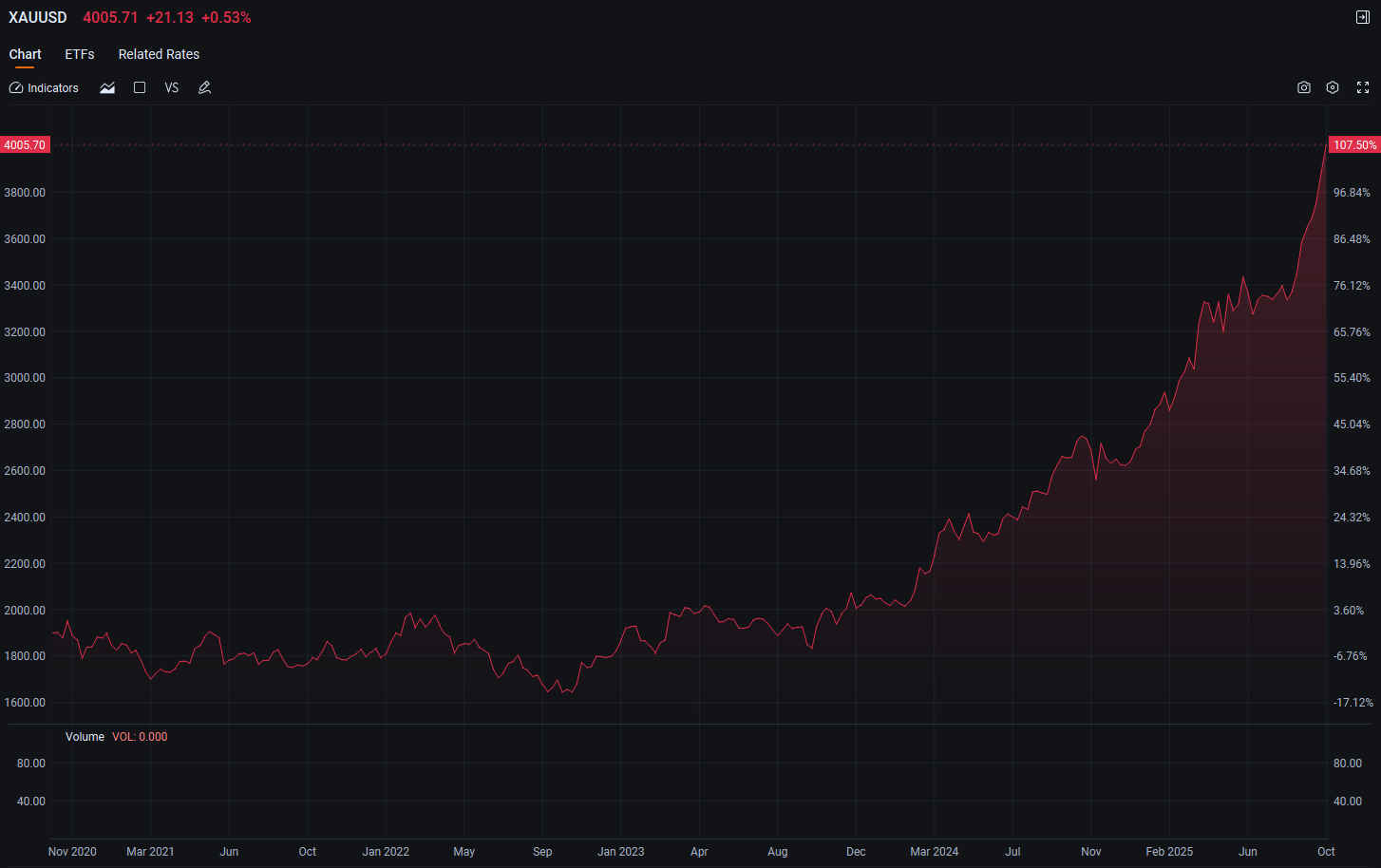
Task: Click the 3400.00 price axis label
Action: point(25,286)
